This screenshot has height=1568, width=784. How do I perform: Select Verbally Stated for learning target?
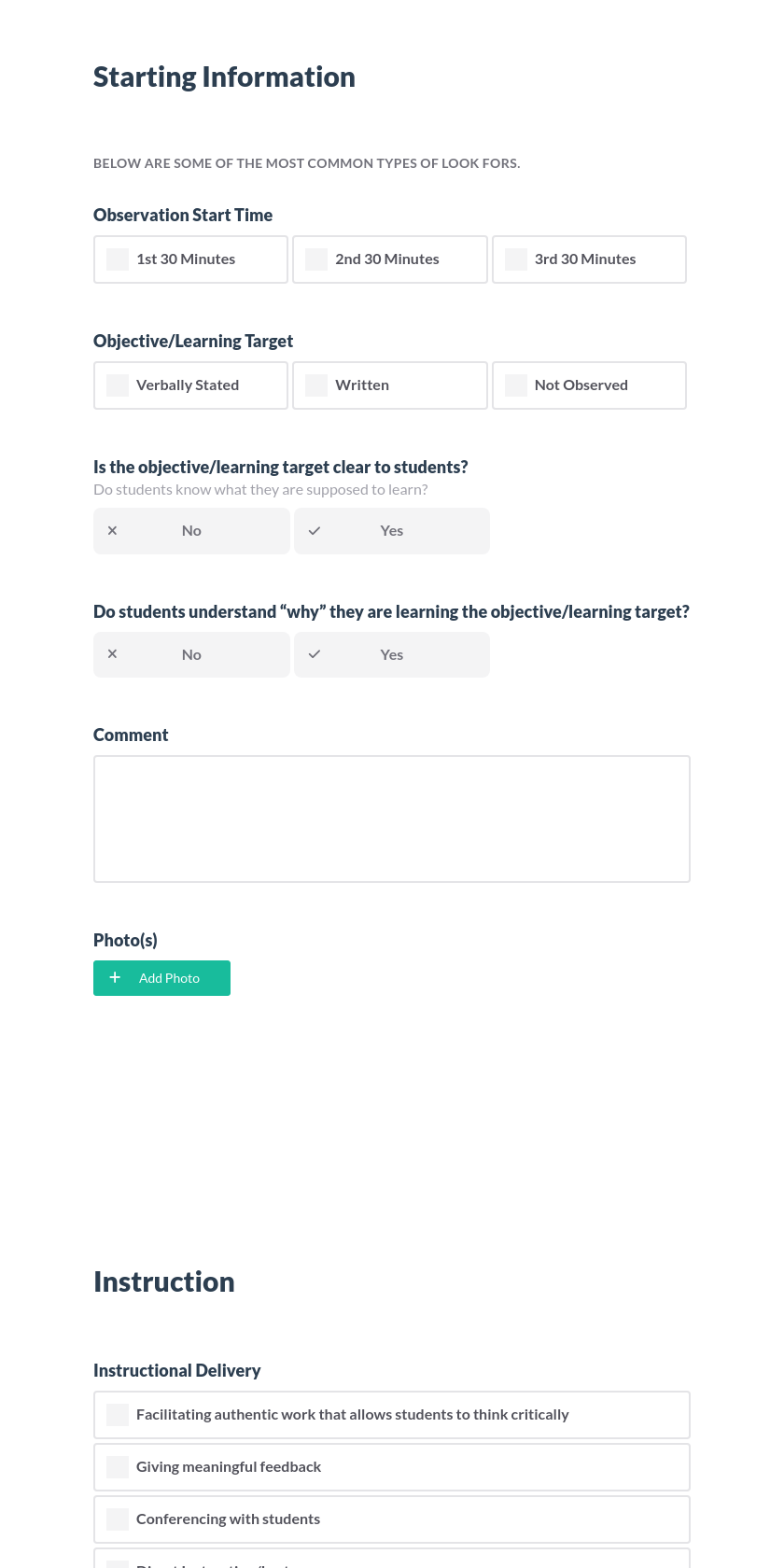pos(117,385)
